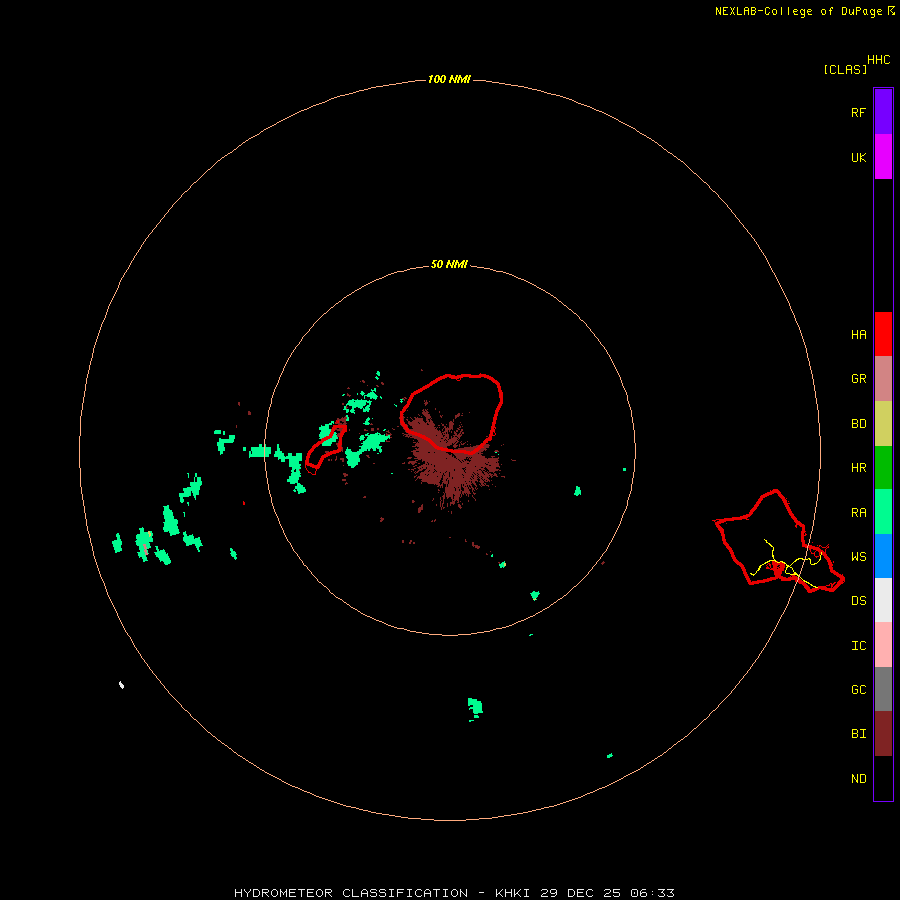Click the 50 NMI range ring label

[449, 265]
